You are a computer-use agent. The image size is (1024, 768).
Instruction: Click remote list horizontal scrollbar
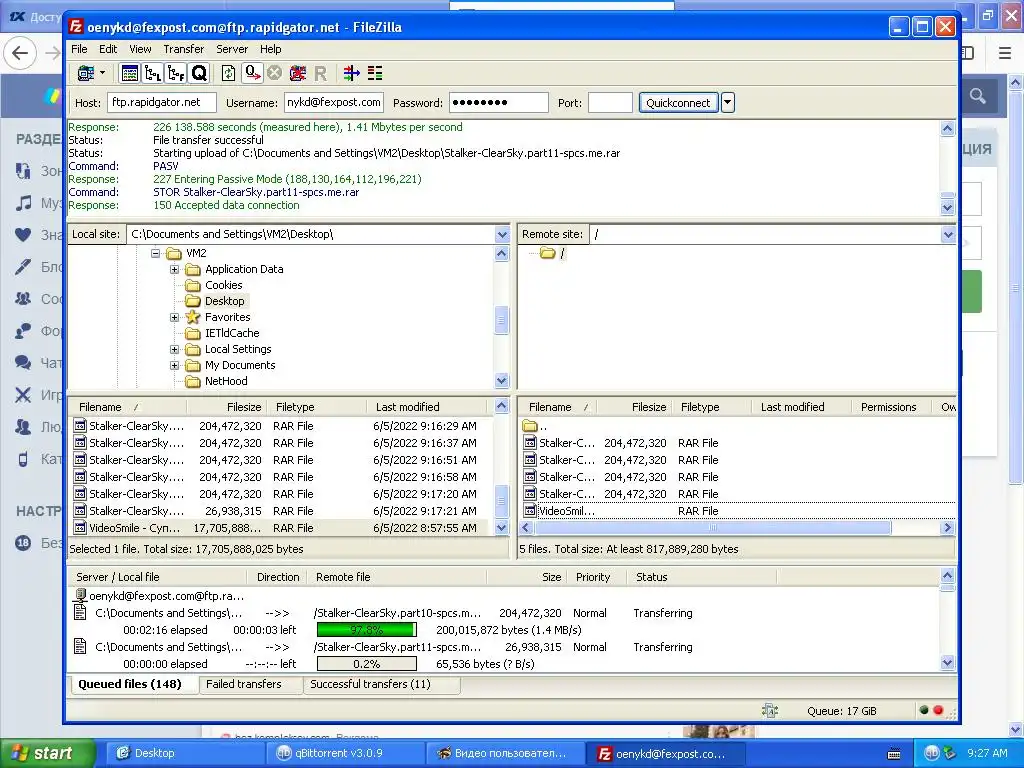click(712, 528)
